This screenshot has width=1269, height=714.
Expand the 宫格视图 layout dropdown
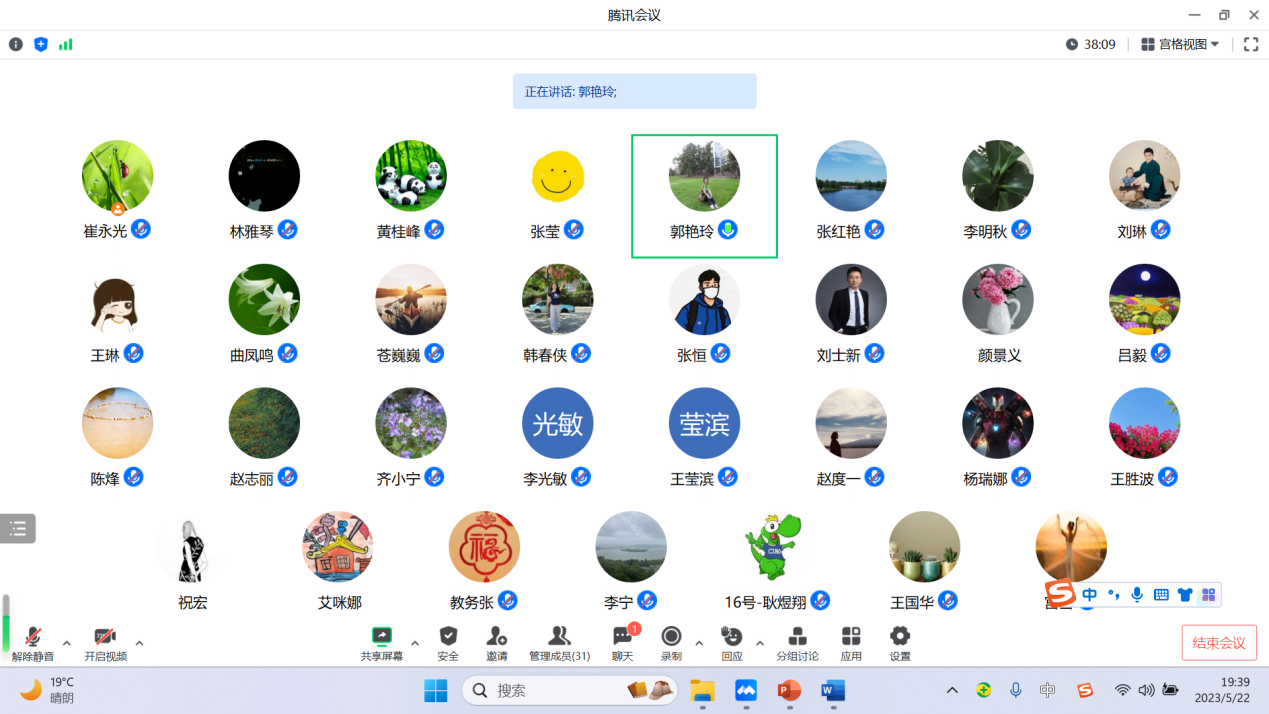click(x=1181, y=44)
